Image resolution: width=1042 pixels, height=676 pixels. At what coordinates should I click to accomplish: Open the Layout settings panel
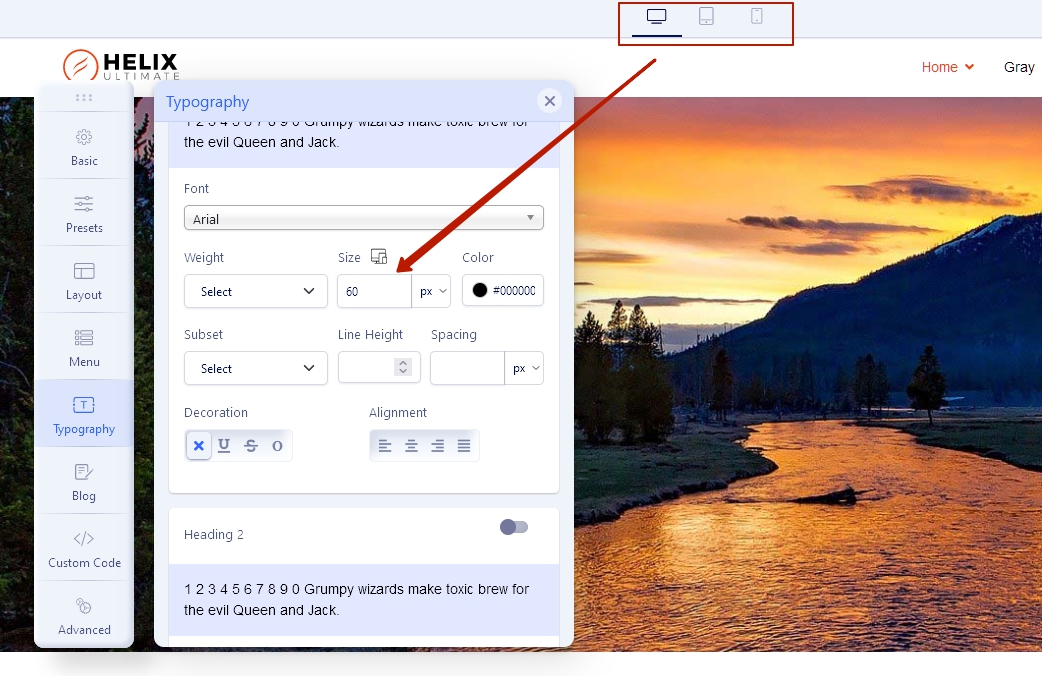tap(84, 280)
